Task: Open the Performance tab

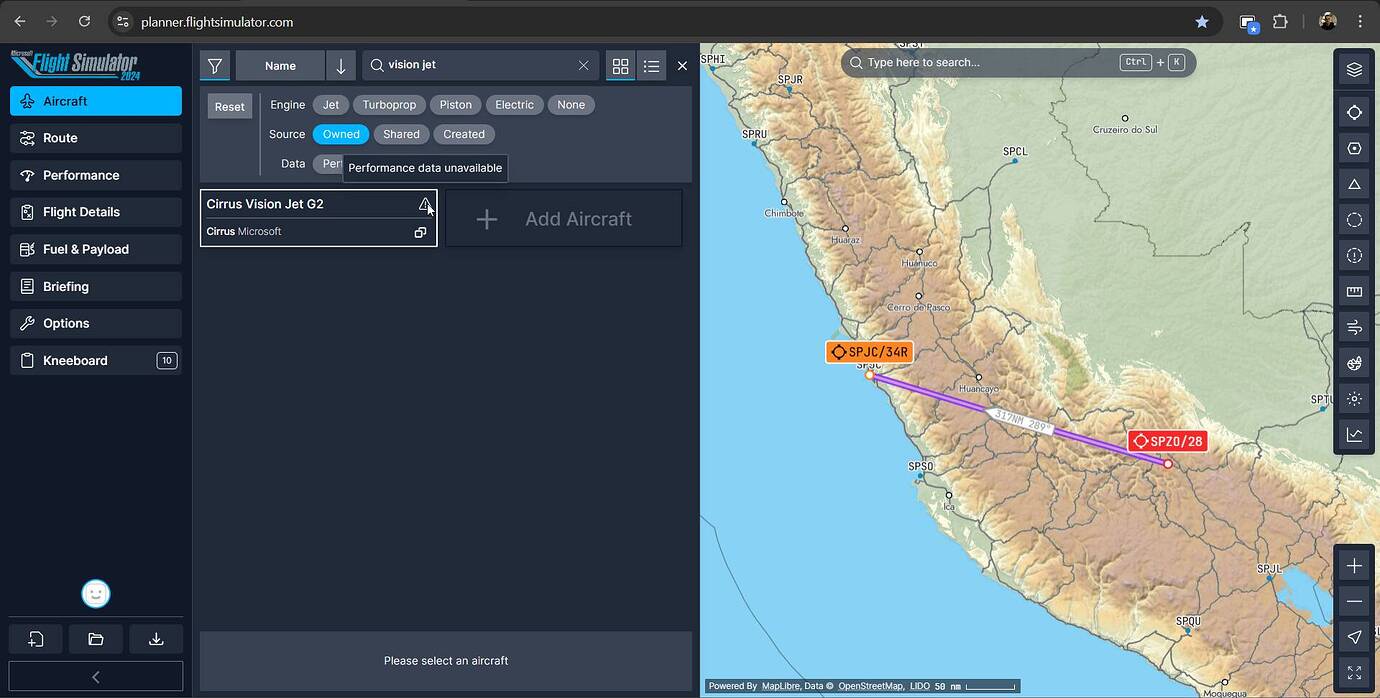Action: (x=96, y=175)
